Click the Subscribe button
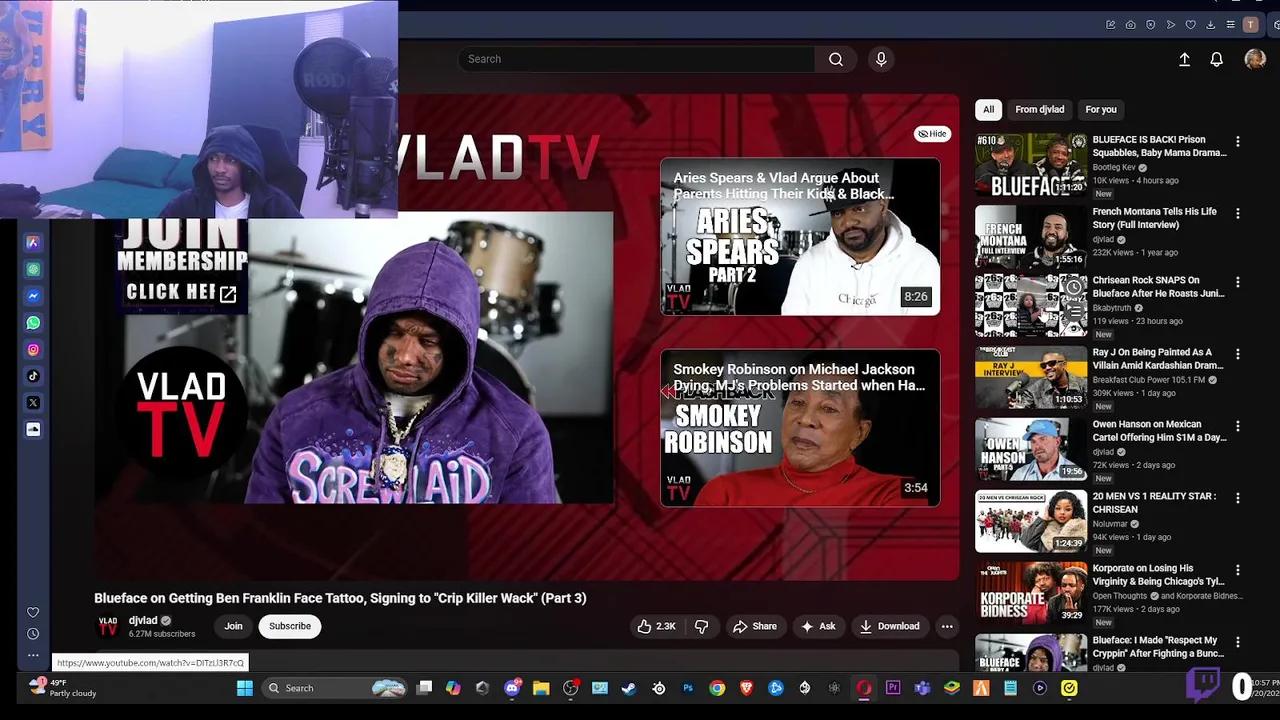Image resolution: width=1280 pixels, height=720 pixels. tap(289, 626)
